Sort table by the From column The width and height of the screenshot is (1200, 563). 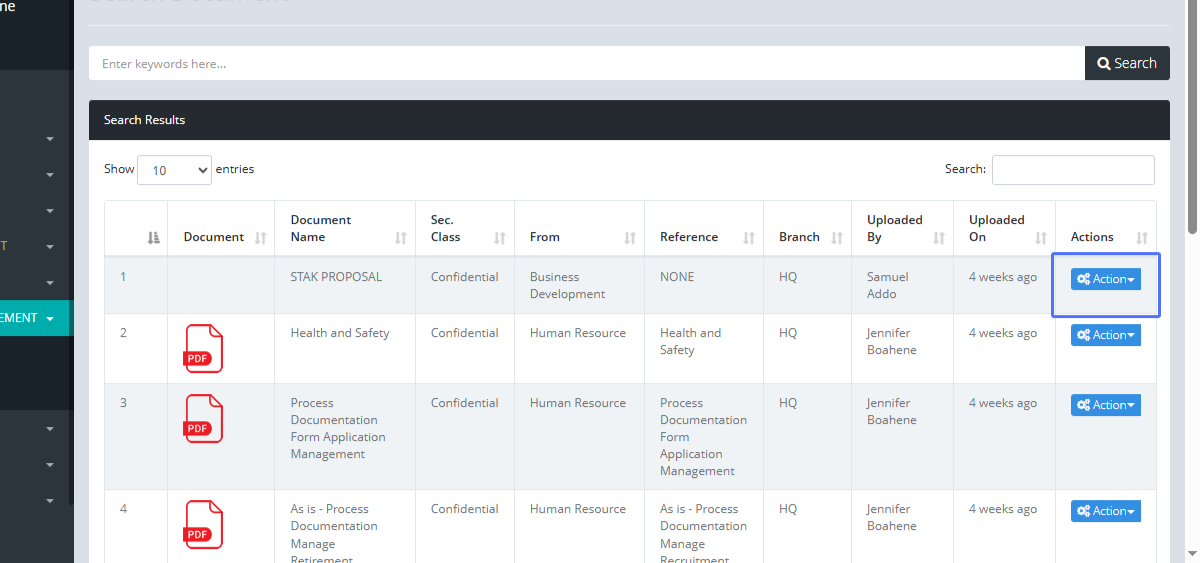(x=579, y=237)
